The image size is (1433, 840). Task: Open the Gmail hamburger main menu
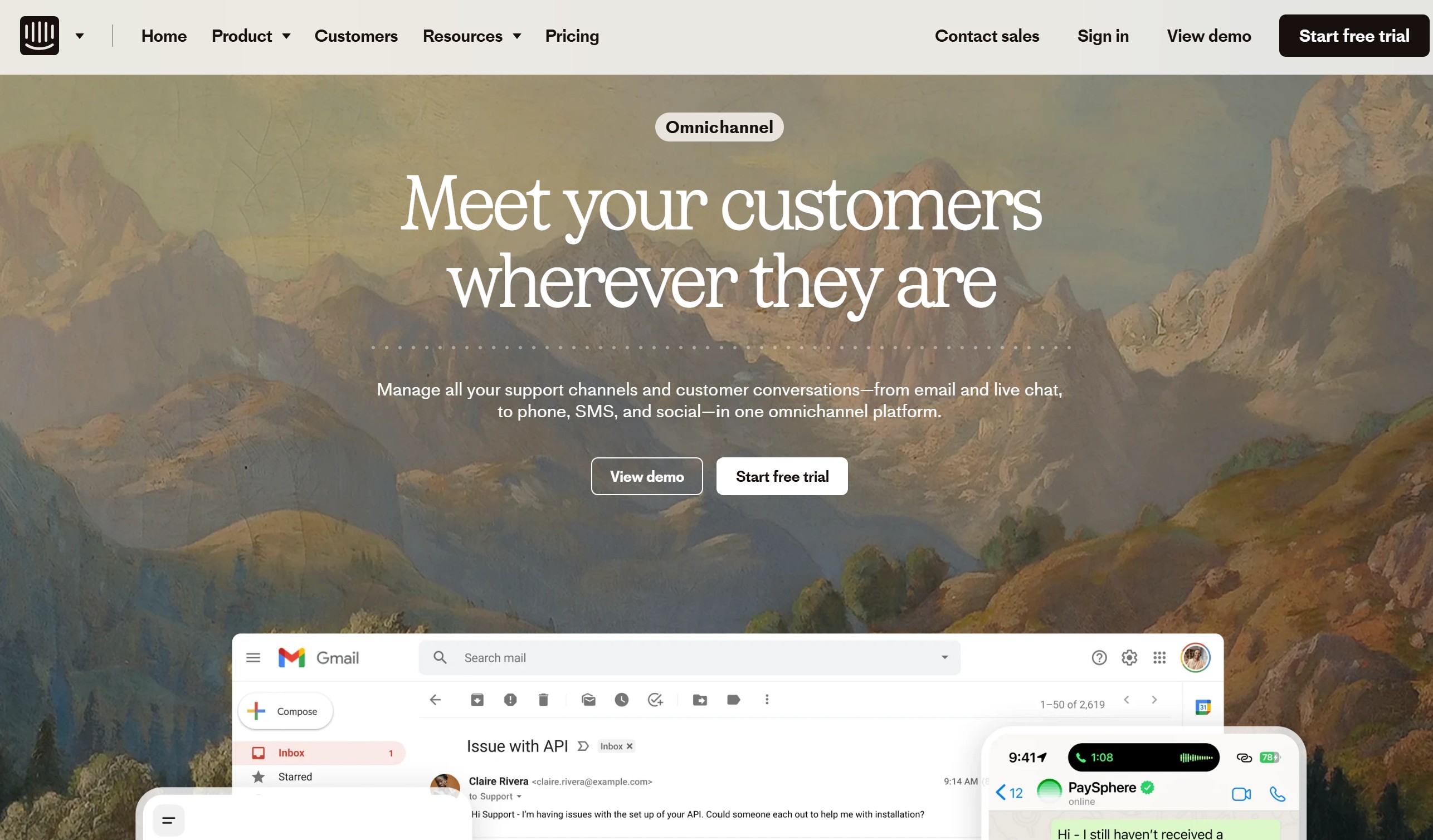253,657
